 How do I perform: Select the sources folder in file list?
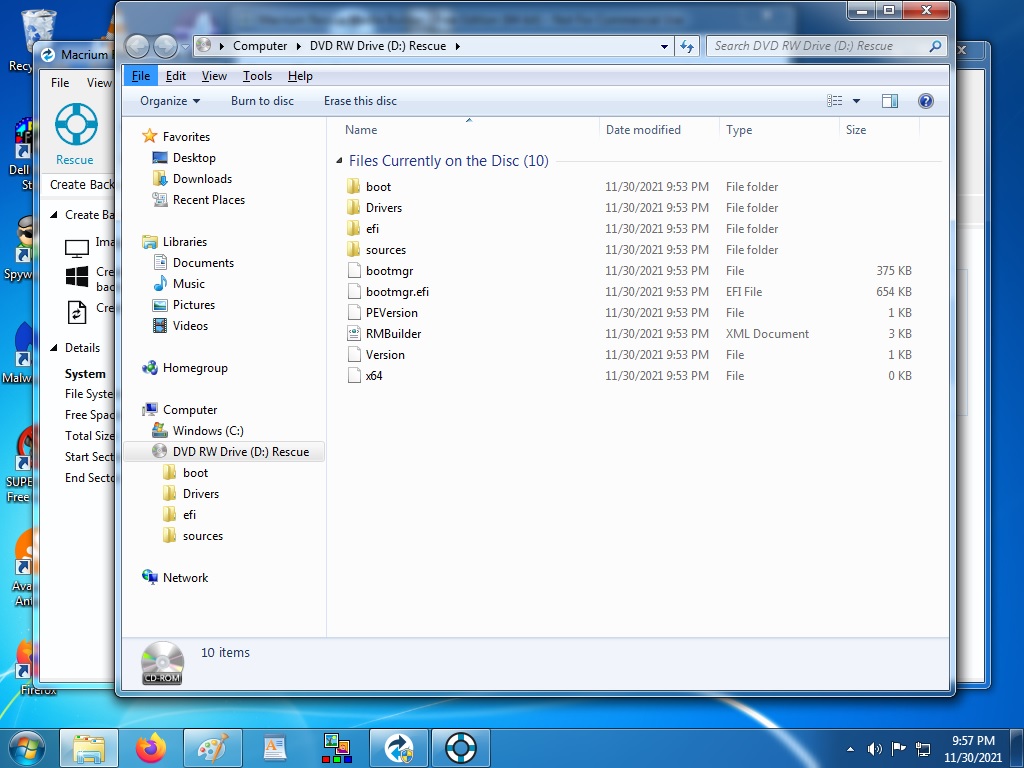point(385,249)
